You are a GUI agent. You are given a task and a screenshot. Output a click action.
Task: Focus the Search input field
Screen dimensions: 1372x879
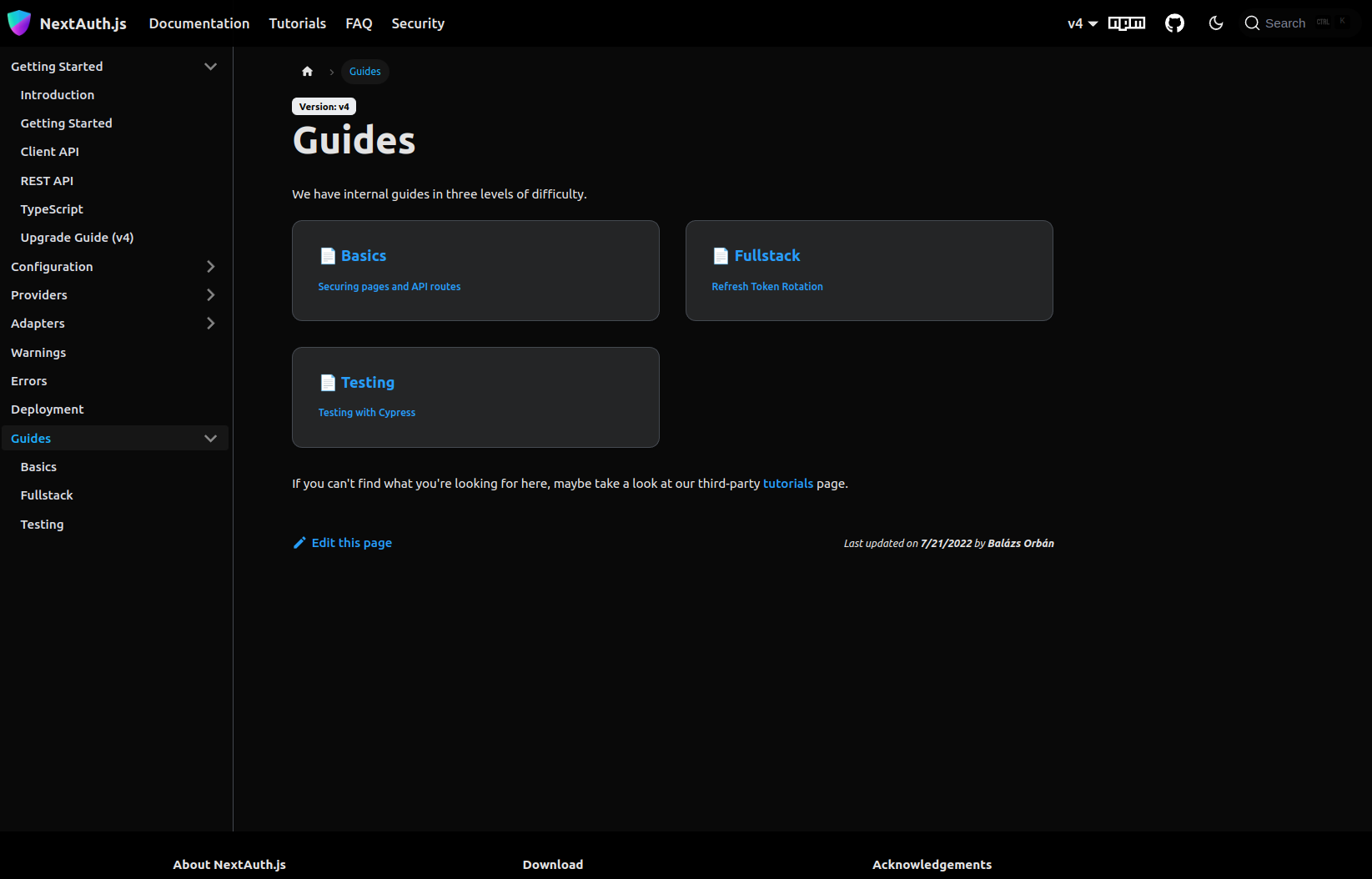tap(1299, 23)
